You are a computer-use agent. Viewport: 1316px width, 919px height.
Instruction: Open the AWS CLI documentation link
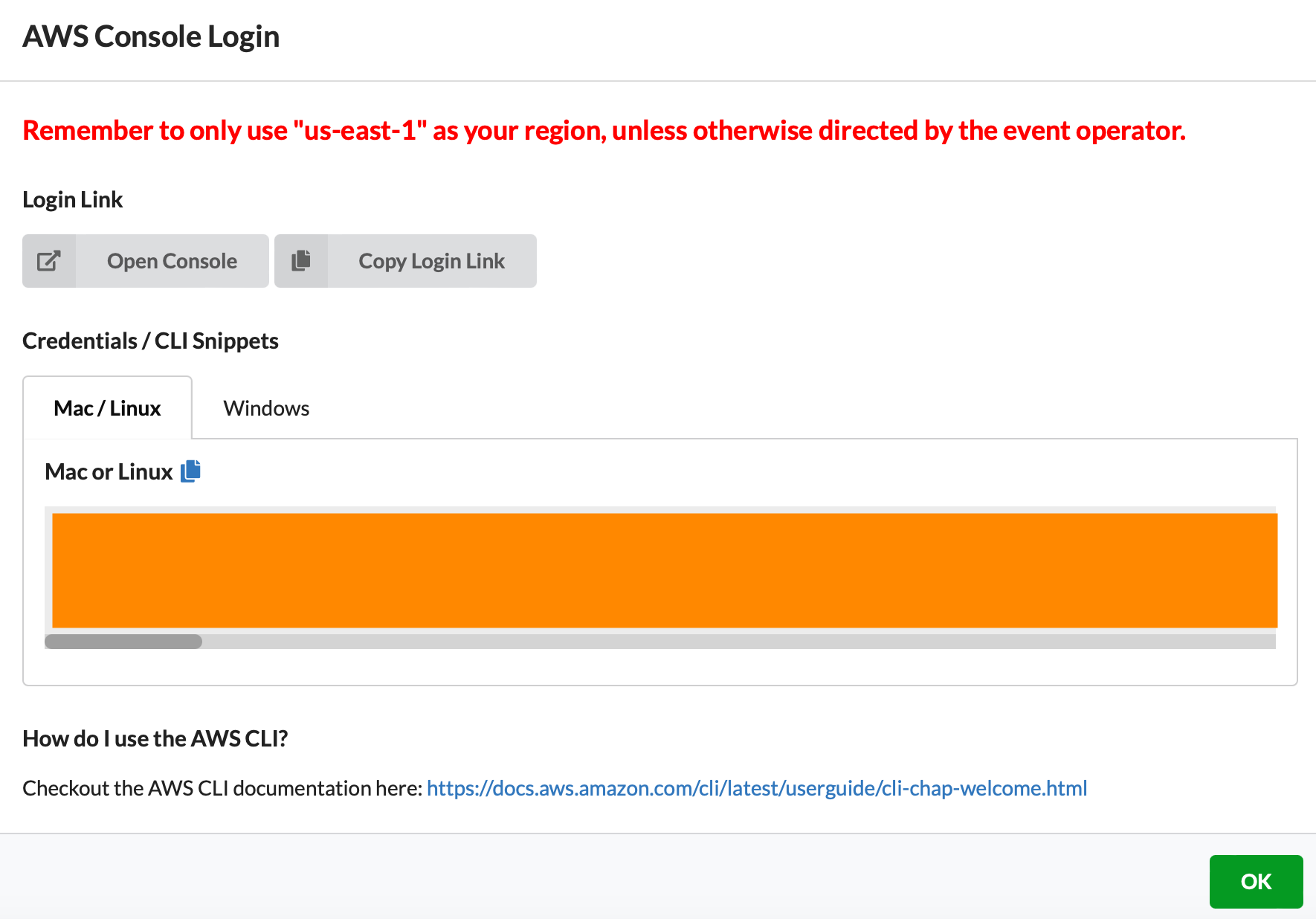[756, 788]
